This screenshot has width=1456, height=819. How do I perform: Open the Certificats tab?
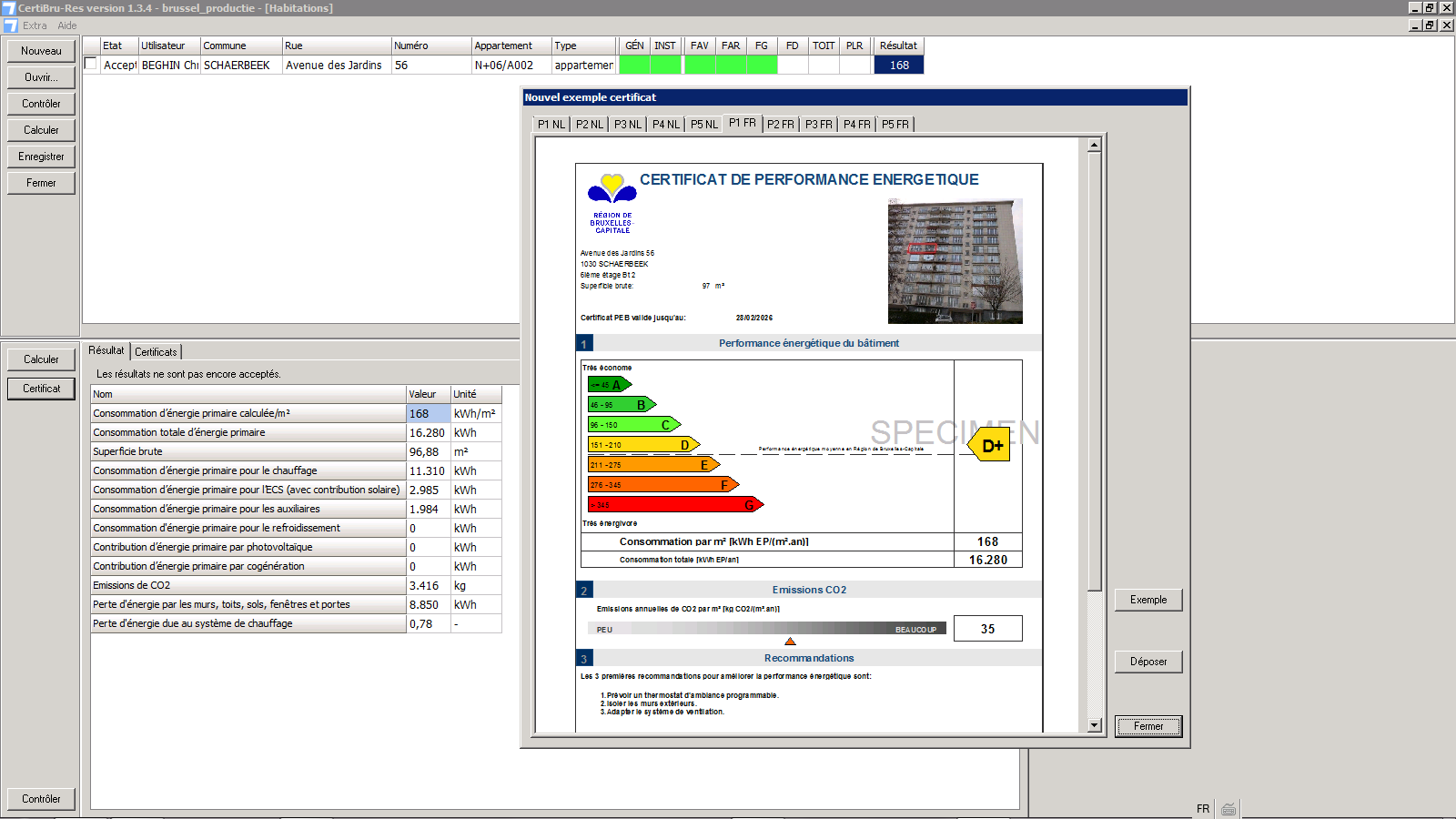pyautogui.click(x=156, y=352)
